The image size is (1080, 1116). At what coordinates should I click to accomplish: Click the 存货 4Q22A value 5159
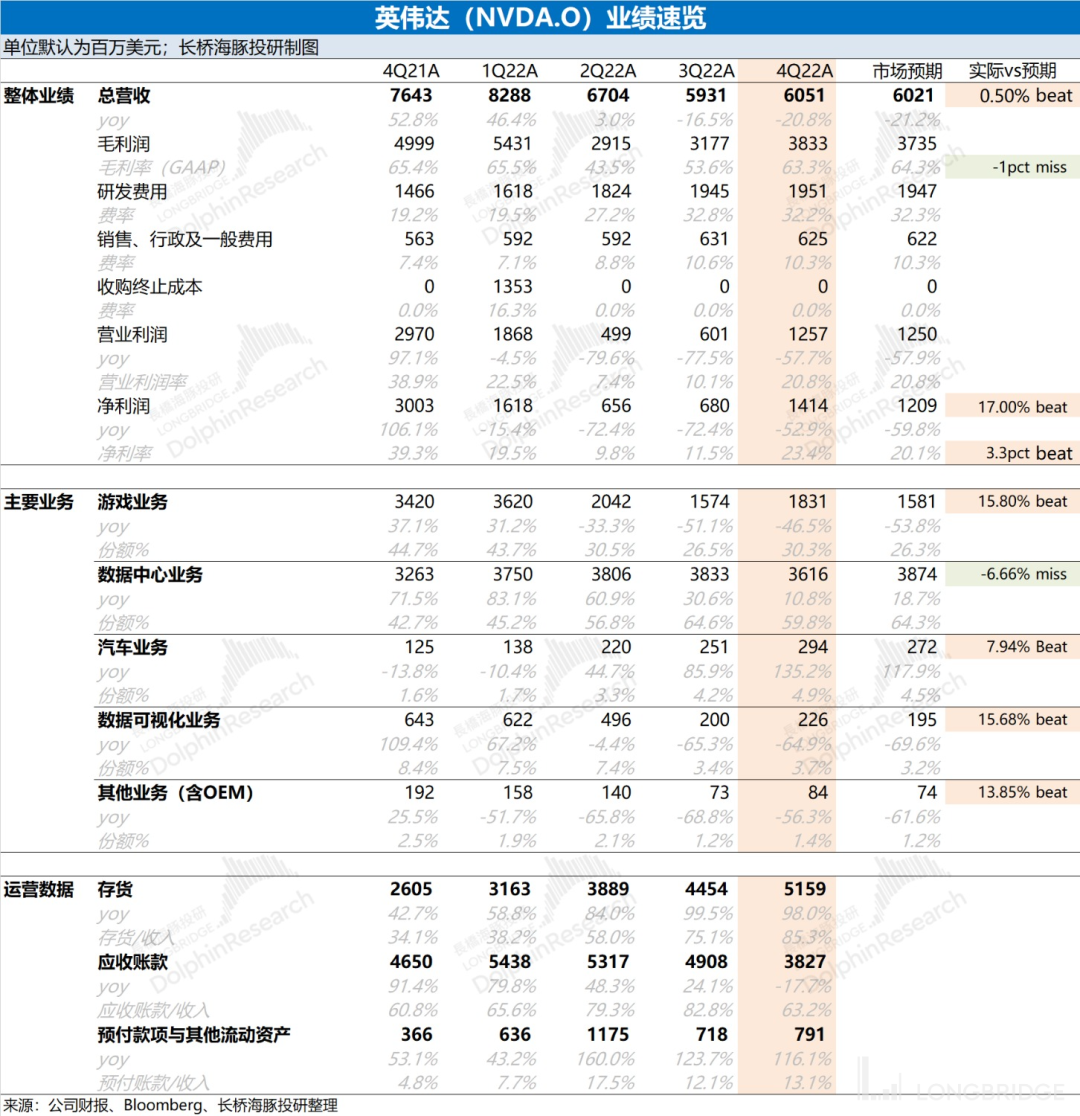point(804,890)
